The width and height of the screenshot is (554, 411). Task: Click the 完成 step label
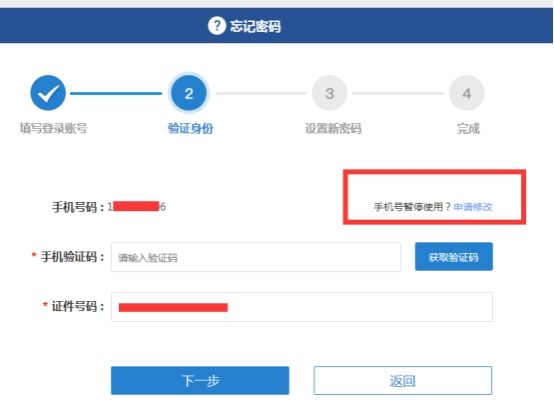coord(468,128)
